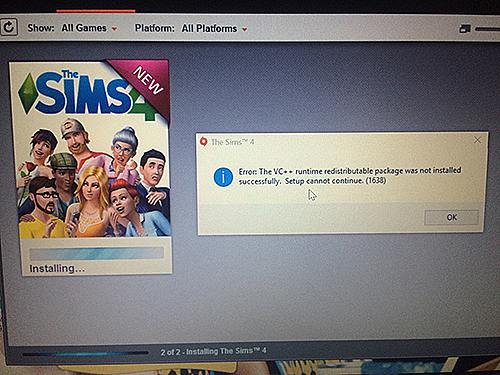Image resolution: width=500 pixels, height=375 pixels.
Task: Click the blue info icon in the dialog
Action: pyautogui.click(x=223, y=177)
